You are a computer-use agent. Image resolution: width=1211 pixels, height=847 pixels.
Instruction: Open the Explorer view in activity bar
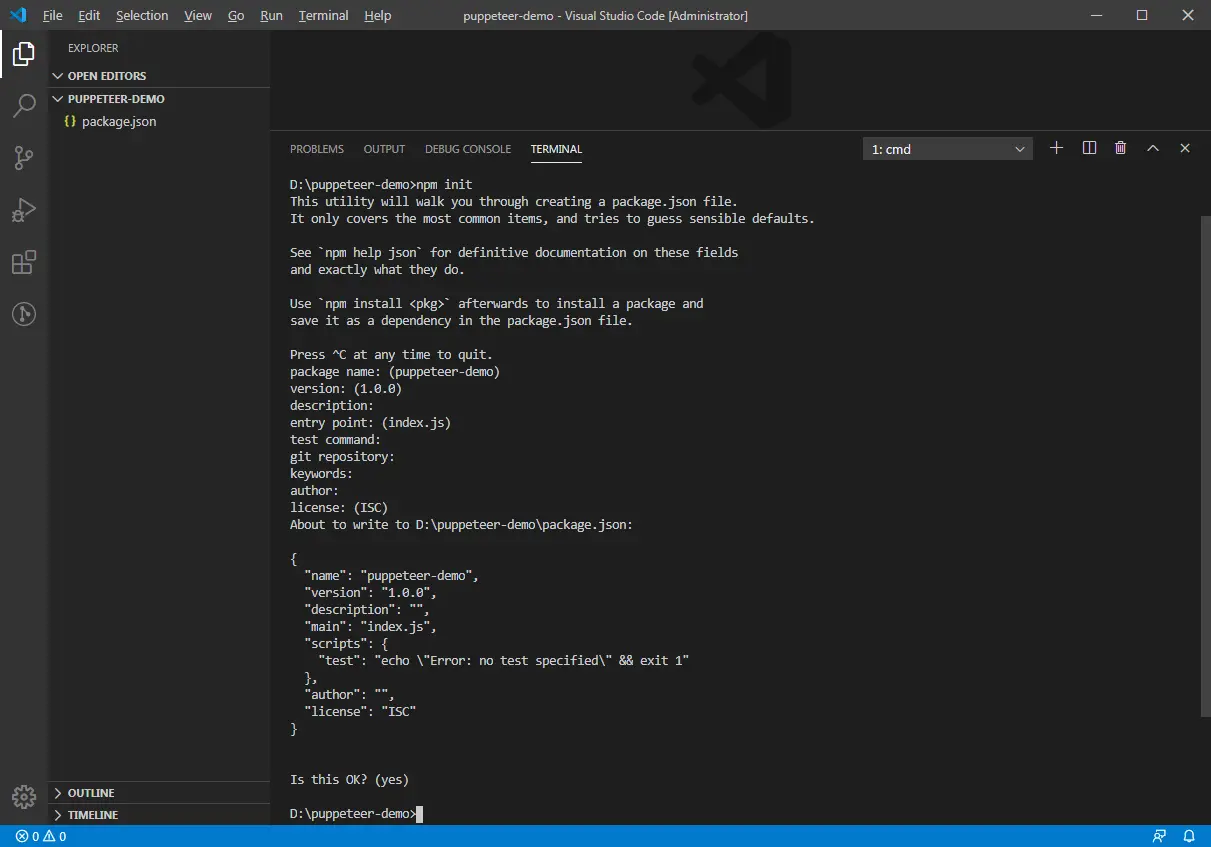click(24, 53)
